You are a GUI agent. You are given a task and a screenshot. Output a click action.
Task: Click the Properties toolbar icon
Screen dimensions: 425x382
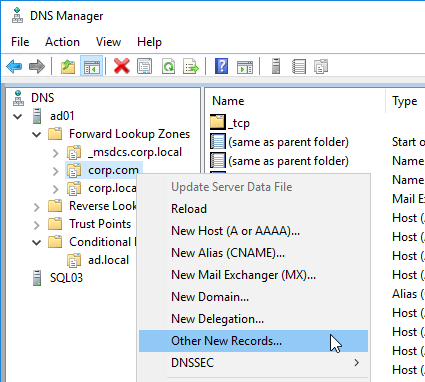coord(144,66)
